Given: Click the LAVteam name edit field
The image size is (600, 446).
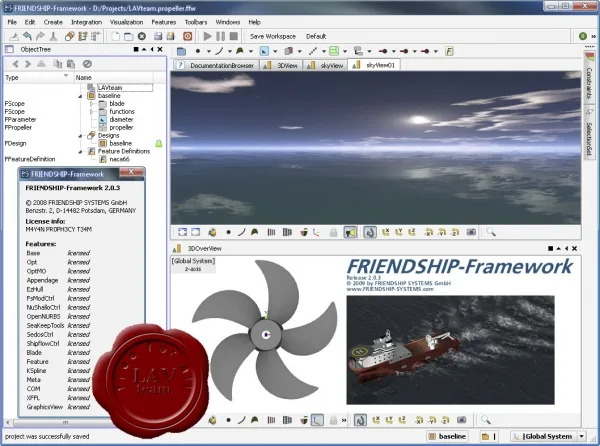Looking at the screenshot, I should (x=124, y=88).
